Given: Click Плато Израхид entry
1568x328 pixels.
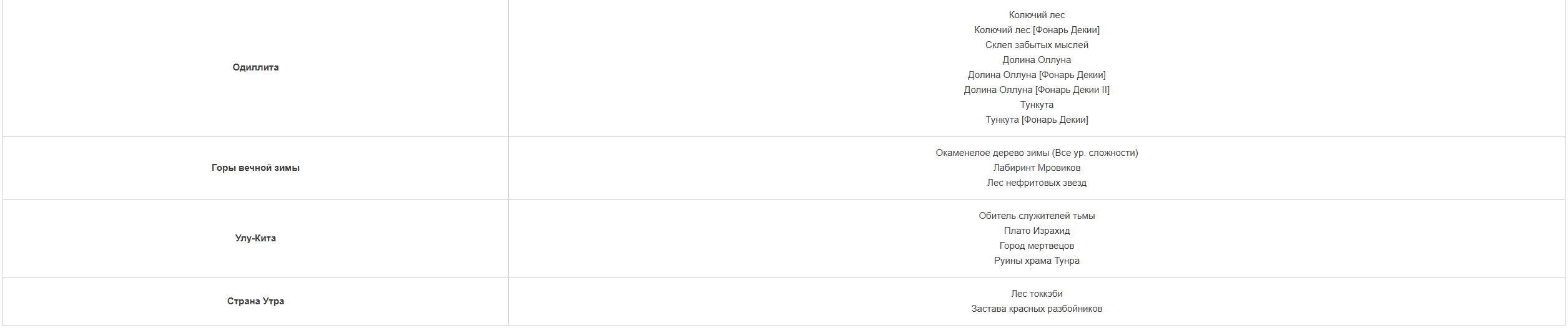Looking at the screenshot, I should point(1037,231).
